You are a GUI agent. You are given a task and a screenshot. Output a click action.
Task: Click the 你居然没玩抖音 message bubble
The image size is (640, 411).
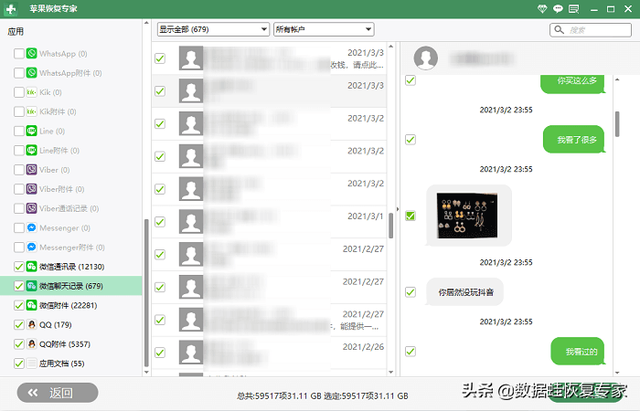pos(465,292)
